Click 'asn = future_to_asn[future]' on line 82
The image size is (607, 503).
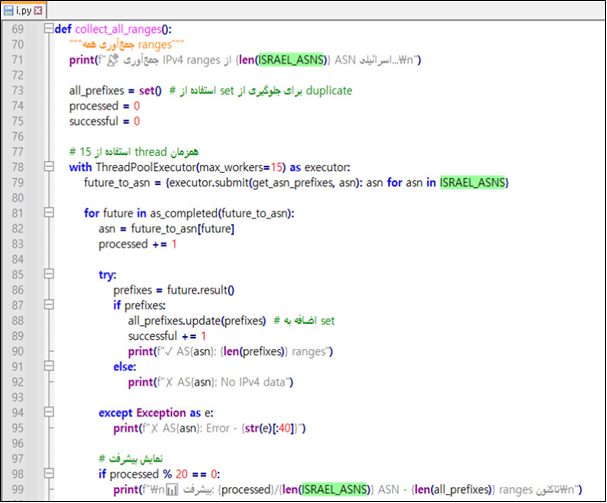pos(166,229)
